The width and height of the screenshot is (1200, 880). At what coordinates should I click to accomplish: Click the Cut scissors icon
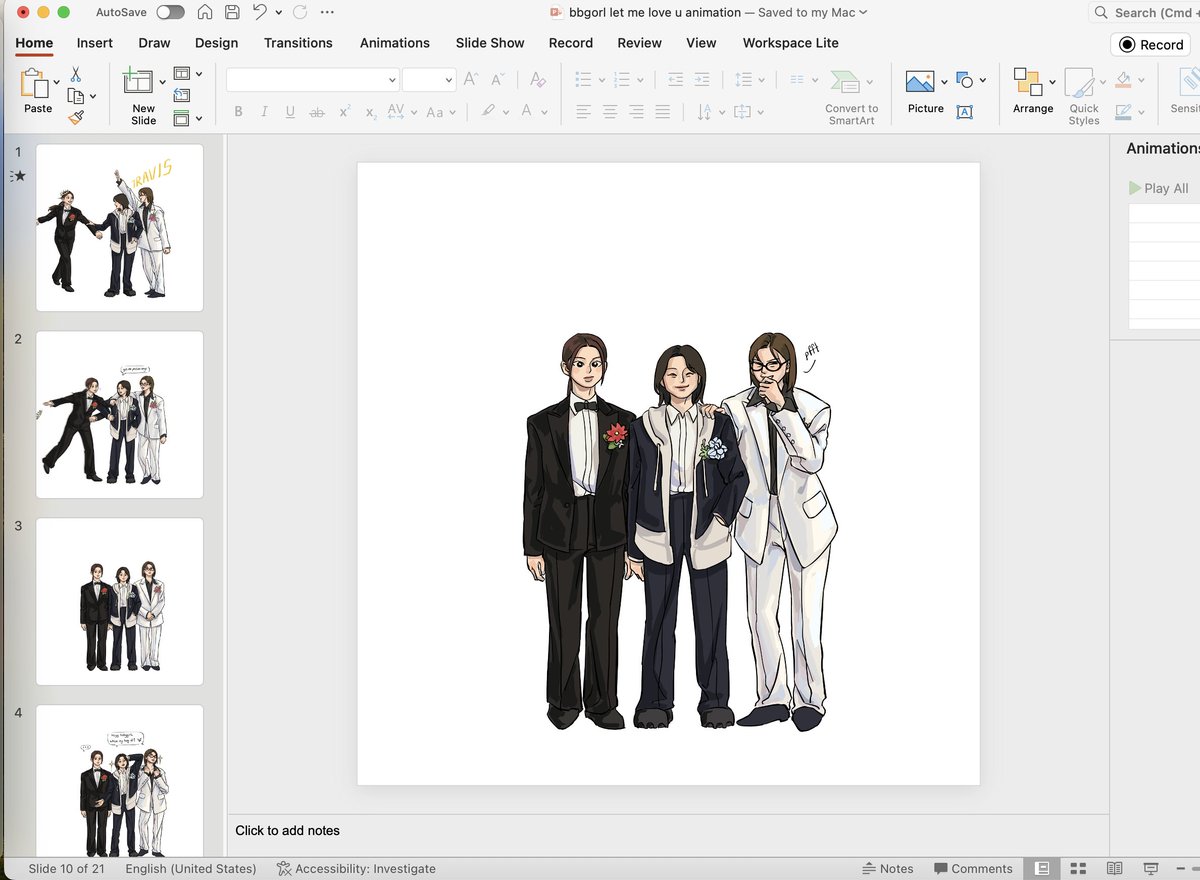pyautogui.click(x=76, y=75)
